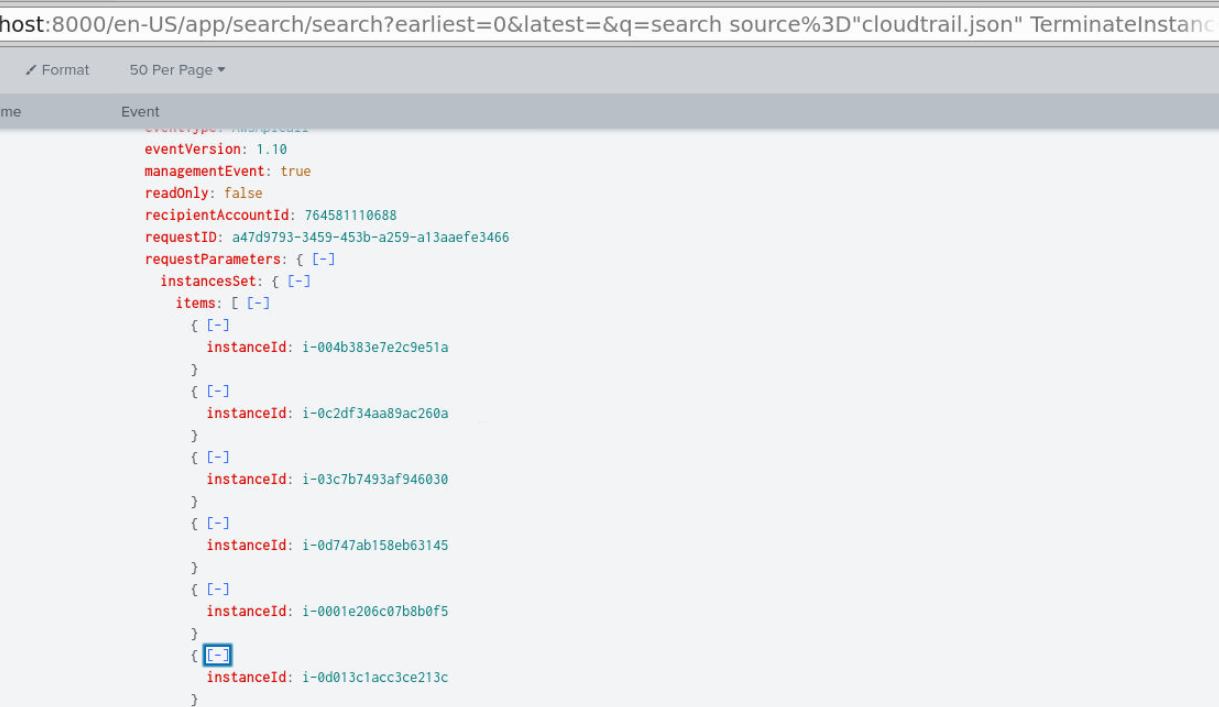Click instance ID i-0d747ab158eb63145
The image size is (1219, 707).
[x=375, y=545]
